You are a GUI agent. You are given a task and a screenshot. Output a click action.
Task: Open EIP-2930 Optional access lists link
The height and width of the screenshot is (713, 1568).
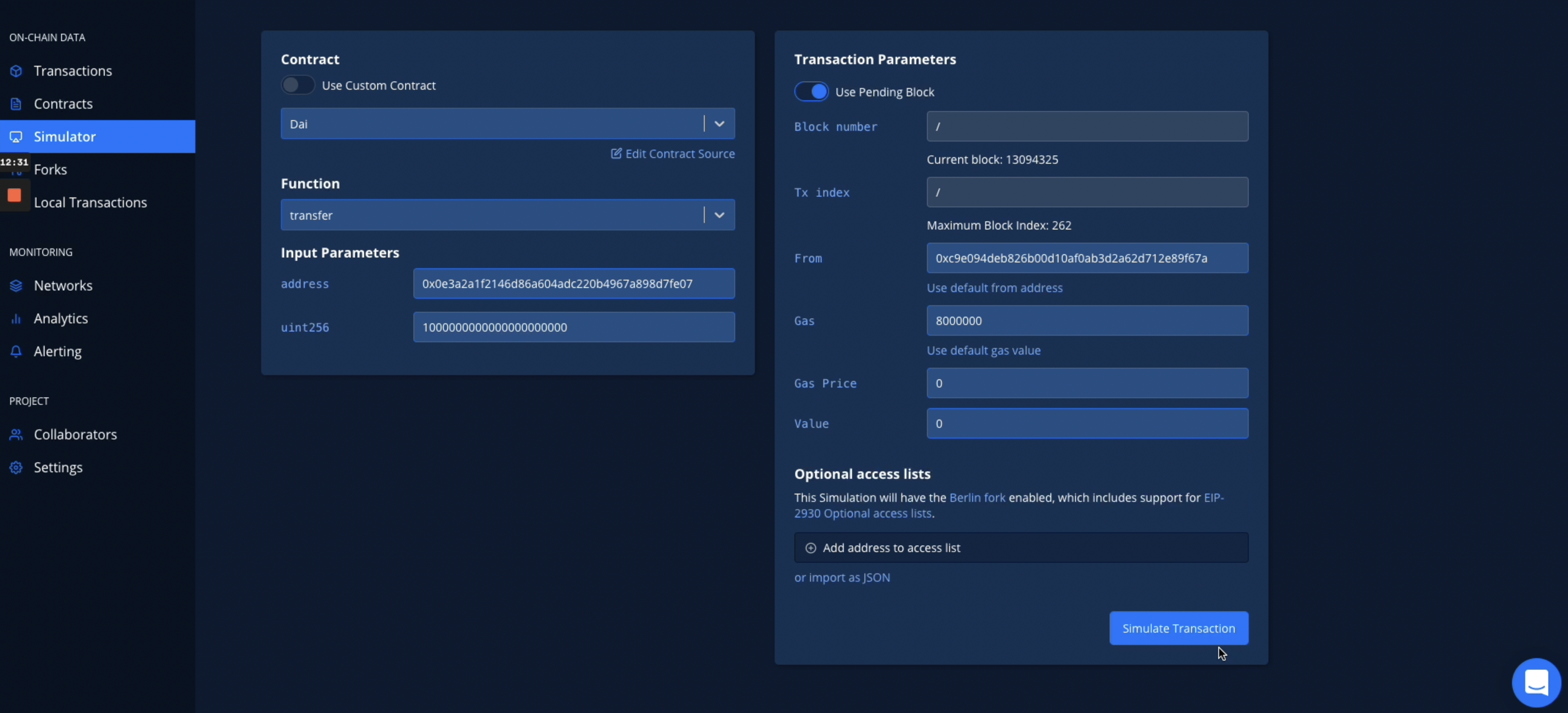(862, 513)
